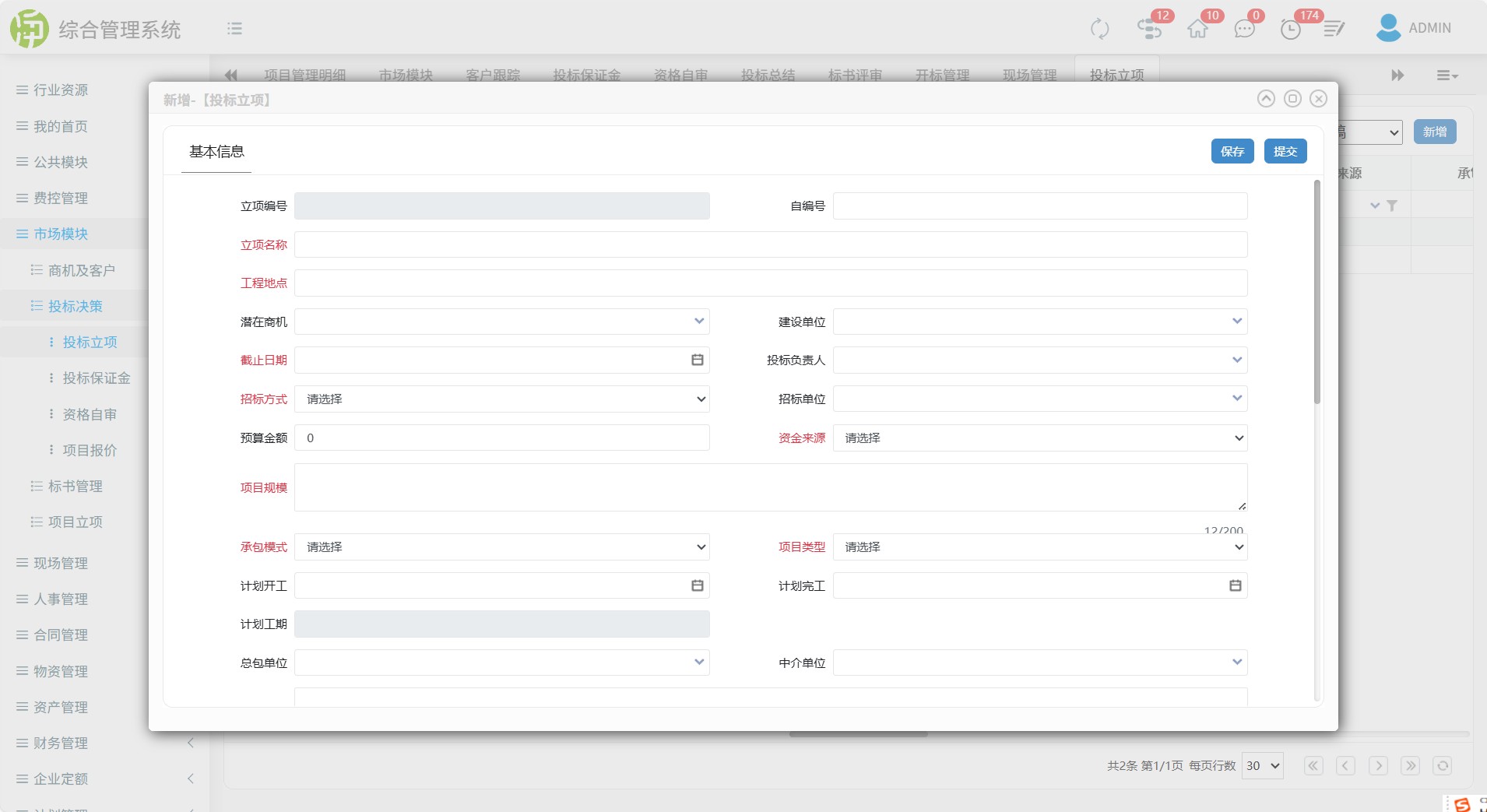
Task: Select the 基本信息 tab
Action: [x=216, y=152]
